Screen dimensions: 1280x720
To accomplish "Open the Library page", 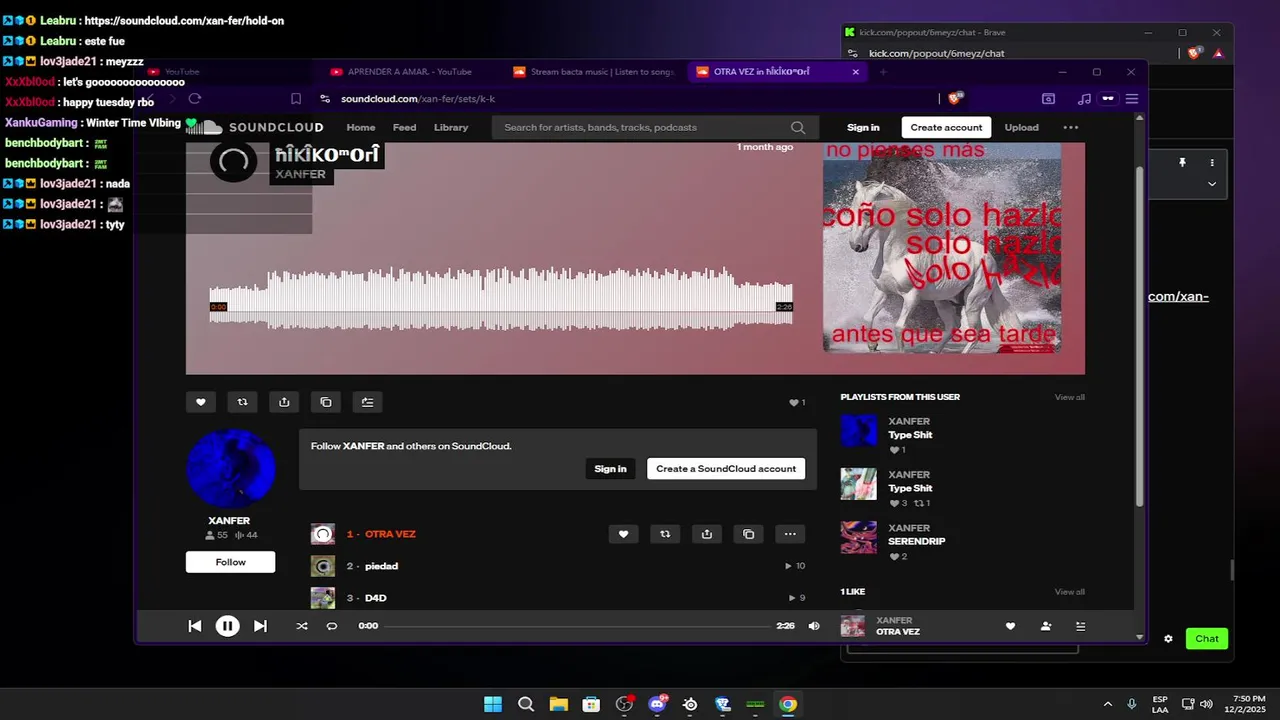I will (x=451, y=127).
